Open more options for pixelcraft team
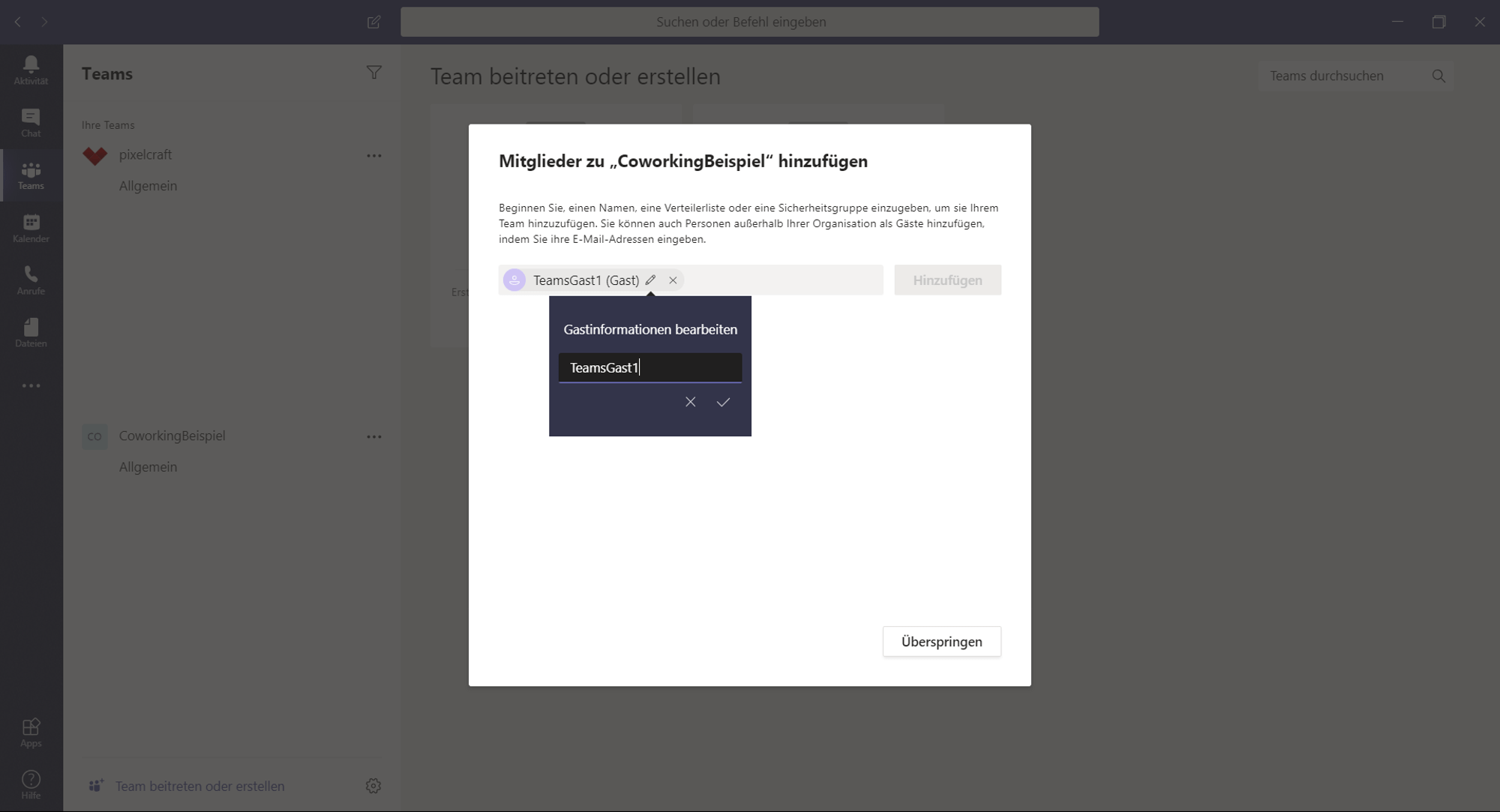 pos(373,155)
